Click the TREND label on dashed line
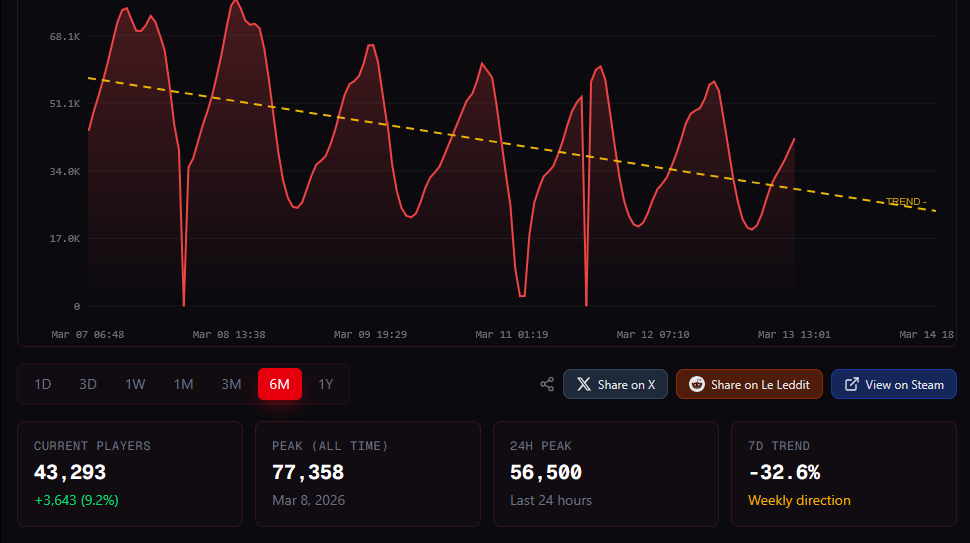 [906, 202]
